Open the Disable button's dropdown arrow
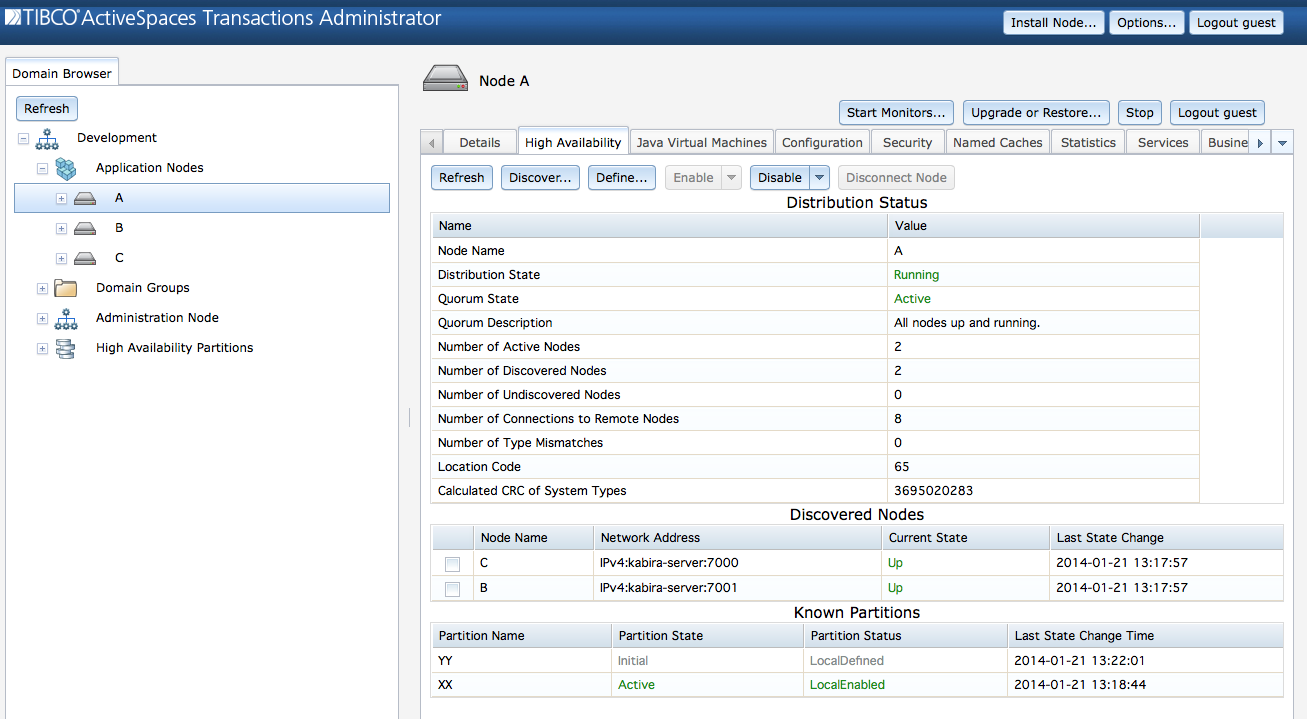The height and width of the screenshot is (719, 1307). (x=820, y=177)
